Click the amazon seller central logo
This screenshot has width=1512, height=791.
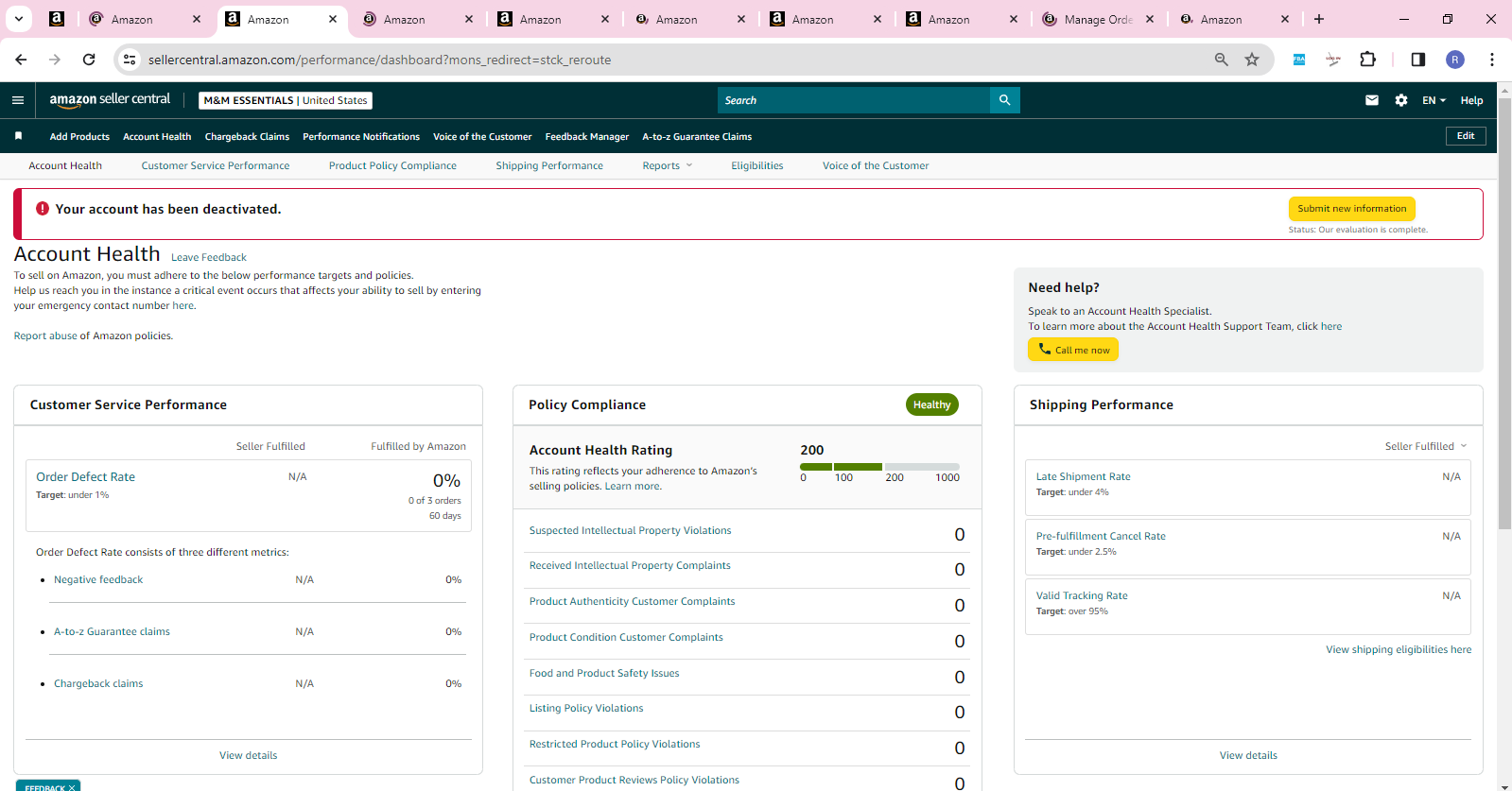click(x=110, y=99)
